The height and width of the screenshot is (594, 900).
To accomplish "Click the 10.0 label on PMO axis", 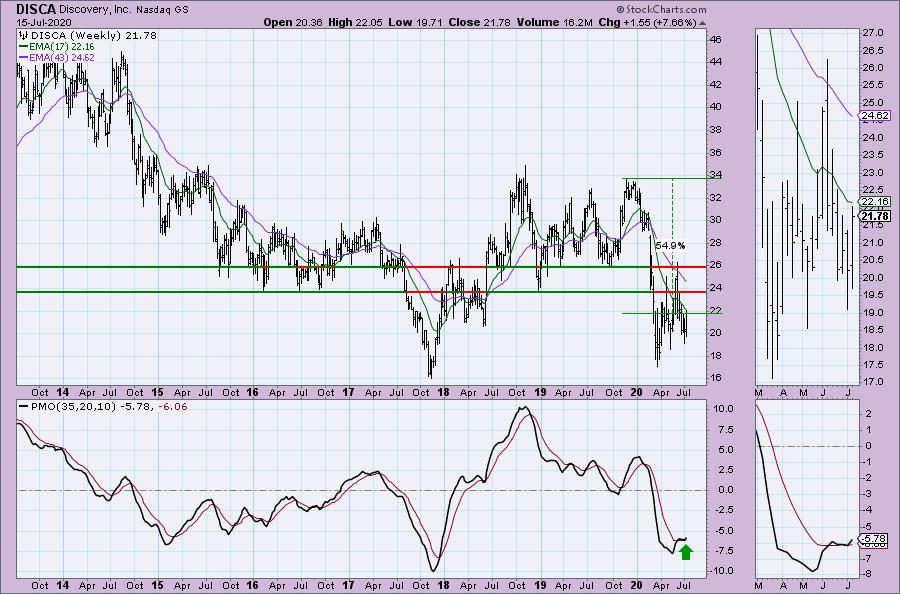I will [723, 409].
